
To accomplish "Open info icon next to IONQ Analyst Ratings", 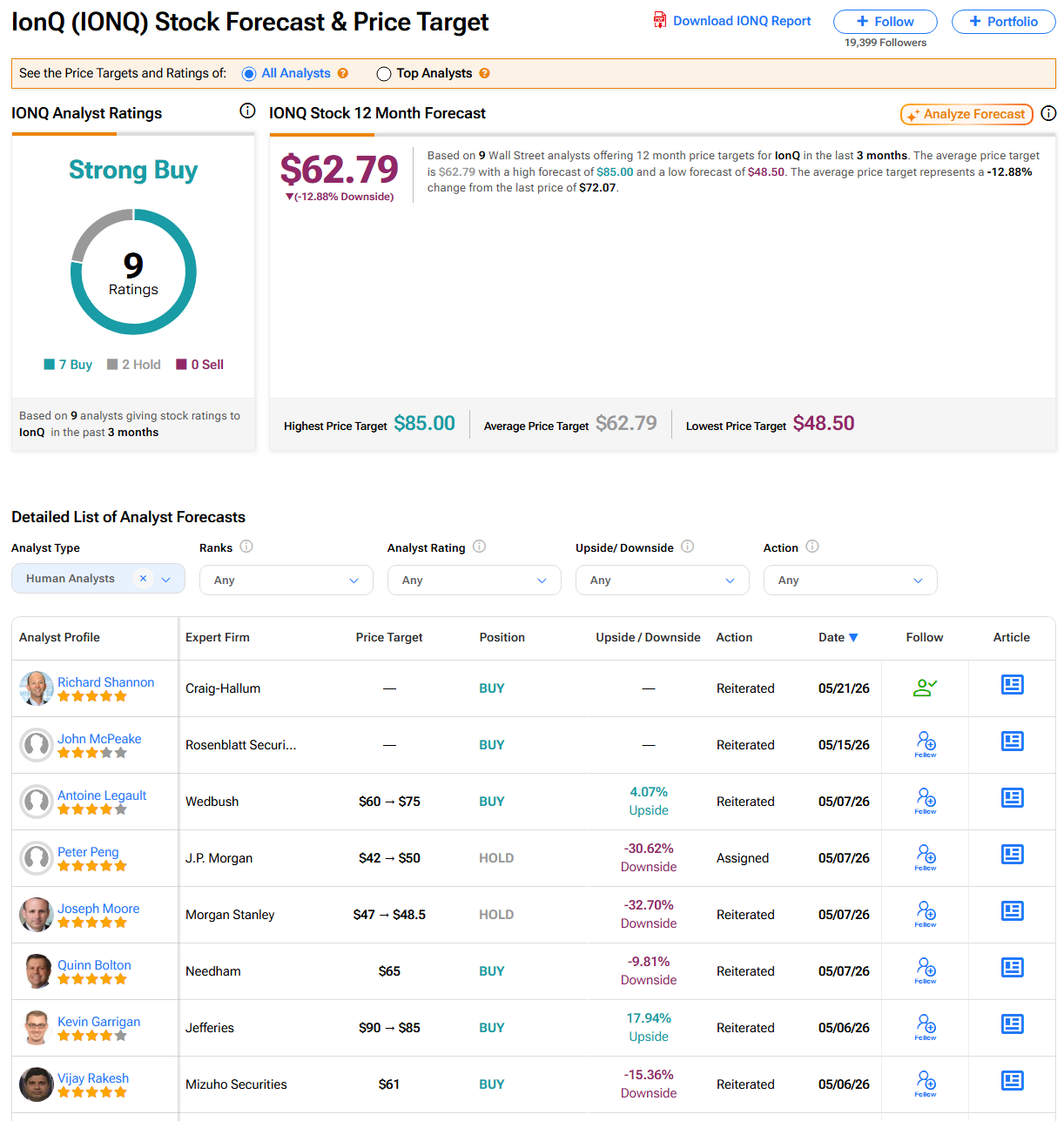I will click(247, 111).
